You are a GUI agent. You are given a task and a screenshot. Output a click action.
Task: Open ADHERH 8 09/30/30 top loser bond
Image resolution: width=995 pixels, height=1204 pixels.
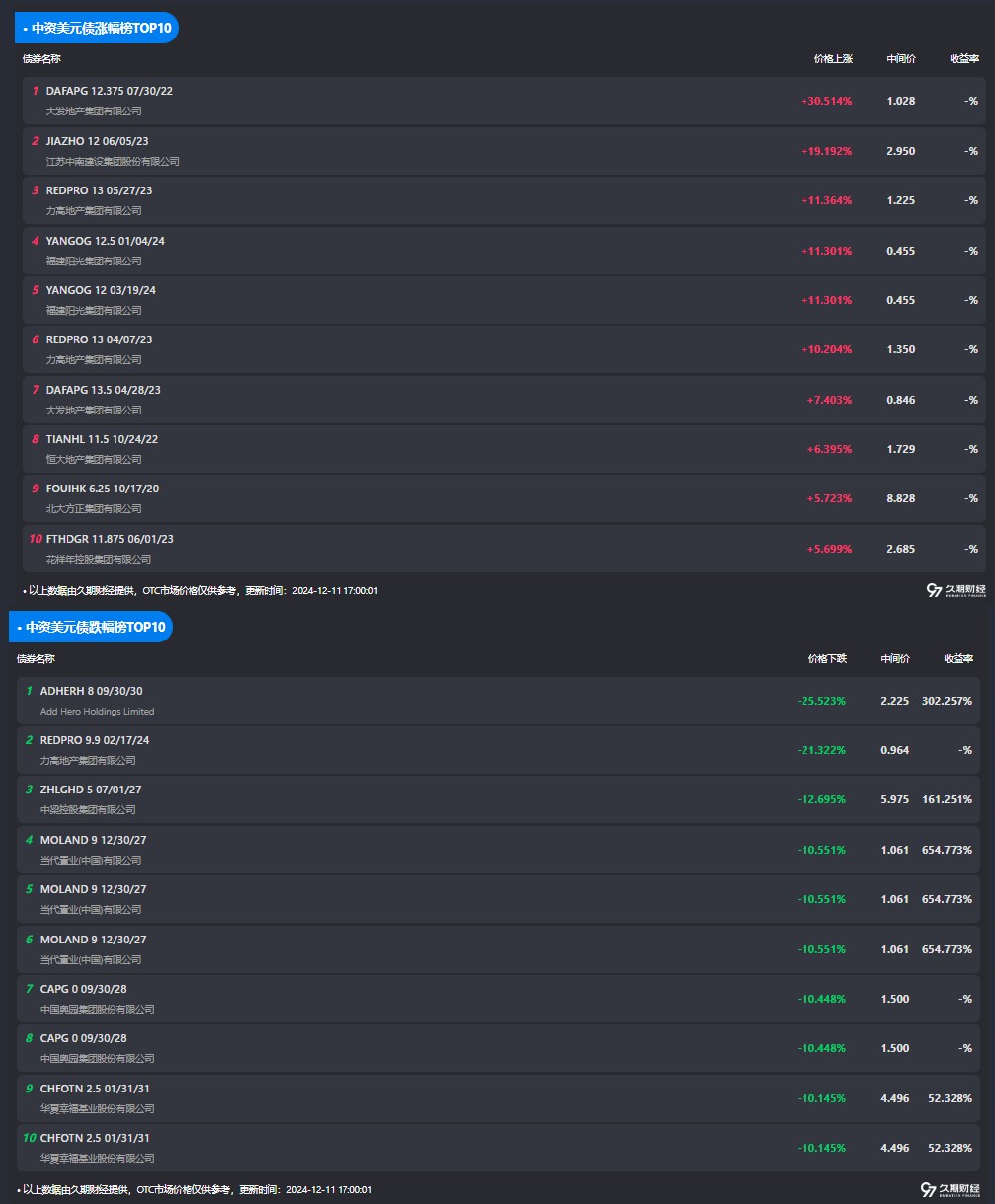pyautogui.click(x=498, y=701)
